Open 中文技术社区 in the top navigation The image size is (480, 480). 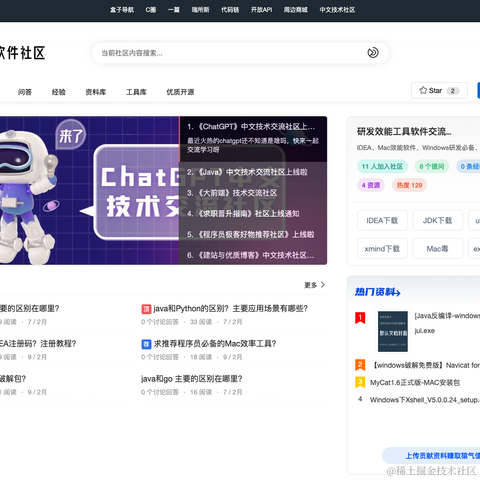337,10
